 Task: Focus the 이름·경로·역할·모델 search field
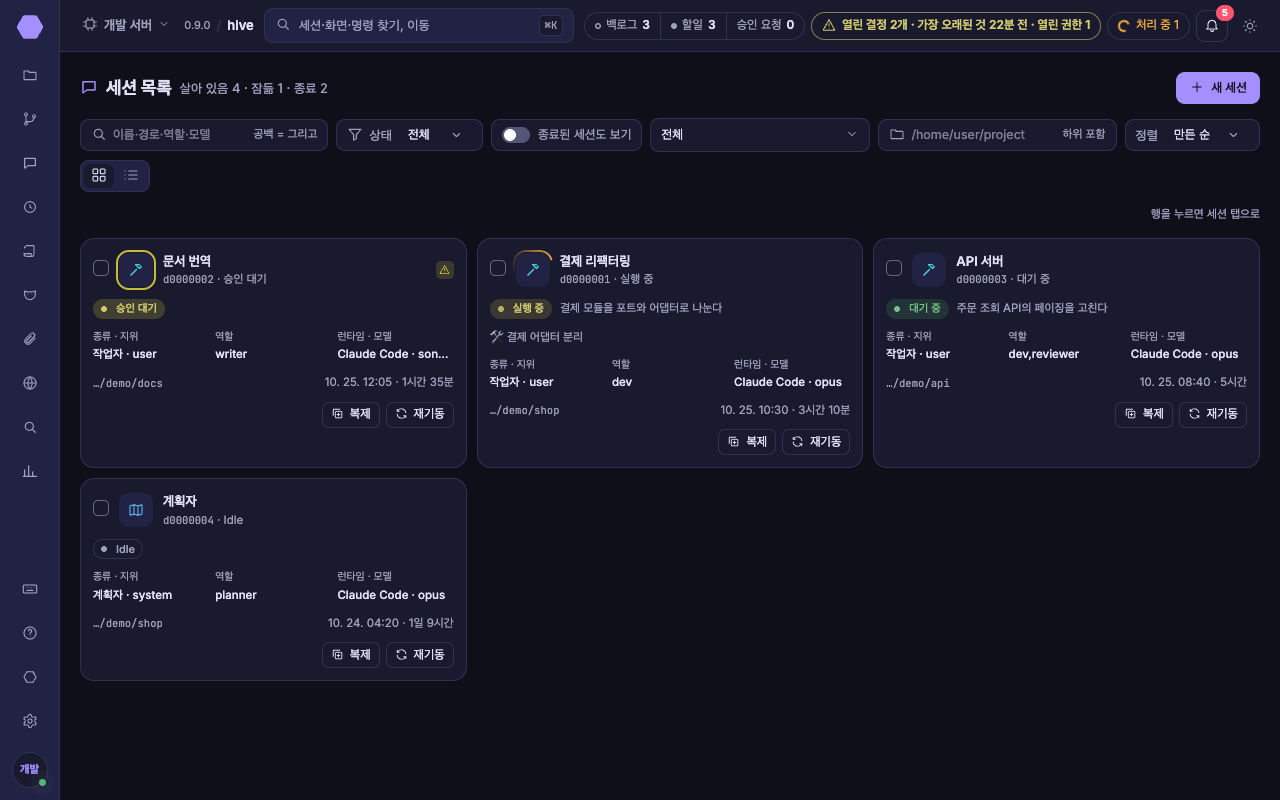tap(204, 135)
